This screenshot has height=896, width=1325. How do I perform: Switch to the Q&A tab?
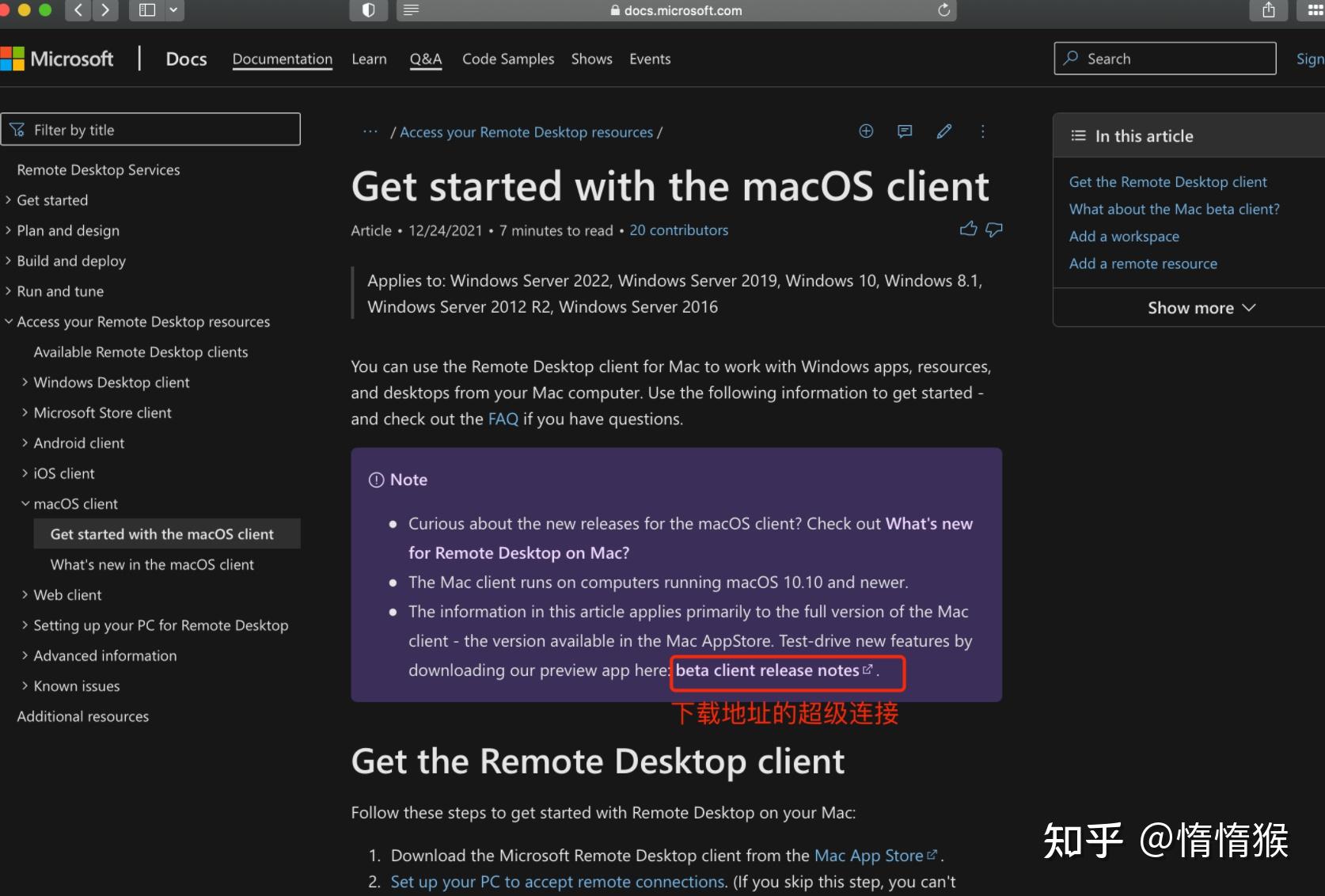pos(425,59)
